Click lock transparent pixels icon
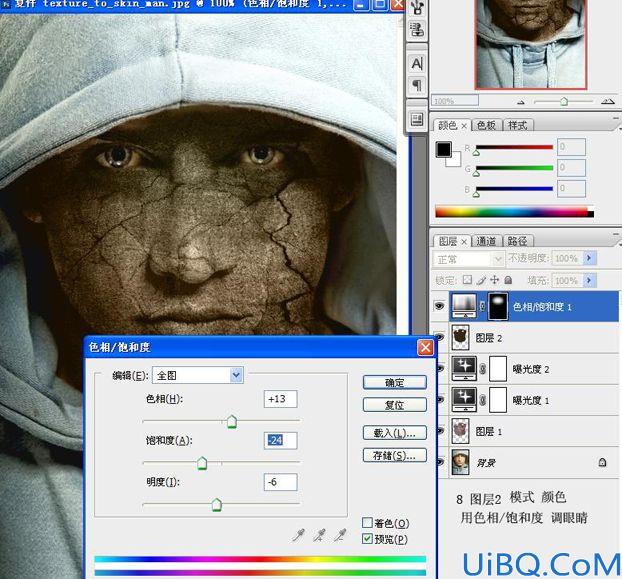The image size is (622, 579). pyautogui.click(x=467, y=280)
